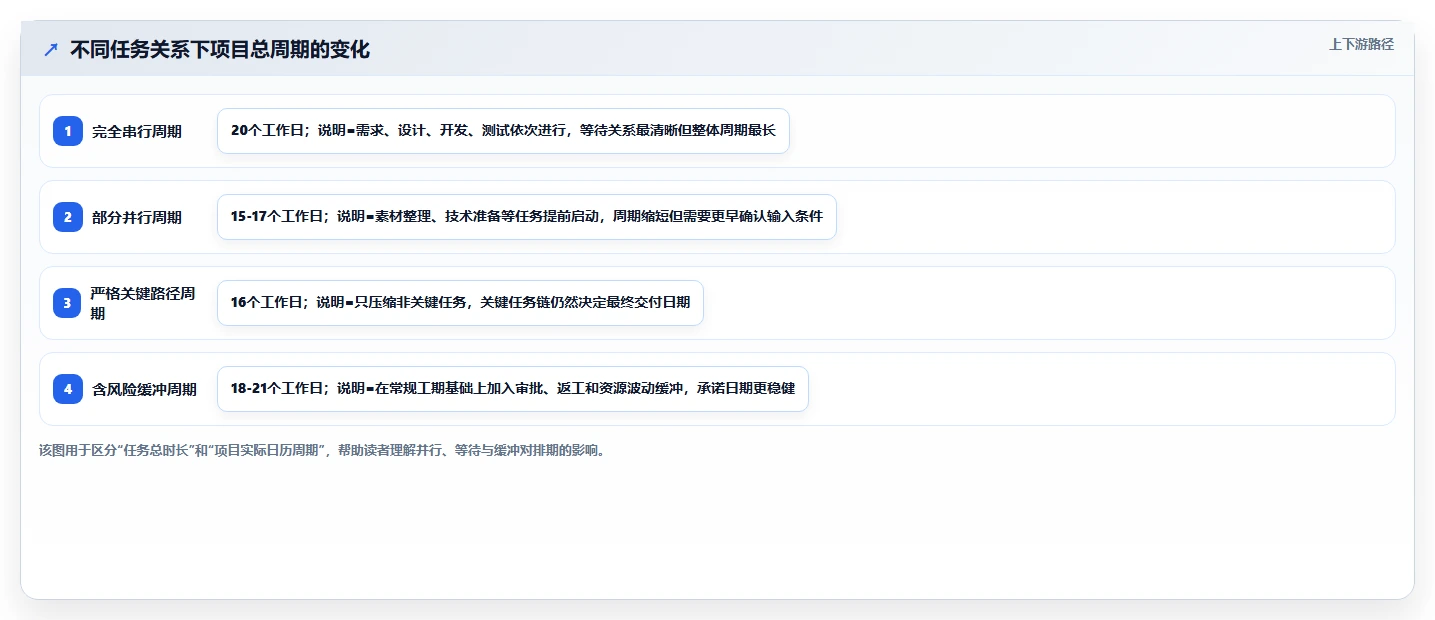The height and width of the screenshot is (620, 1435).
Task: Click number badge 2 for 部分并行周期
Action: [x=68, y=217]
